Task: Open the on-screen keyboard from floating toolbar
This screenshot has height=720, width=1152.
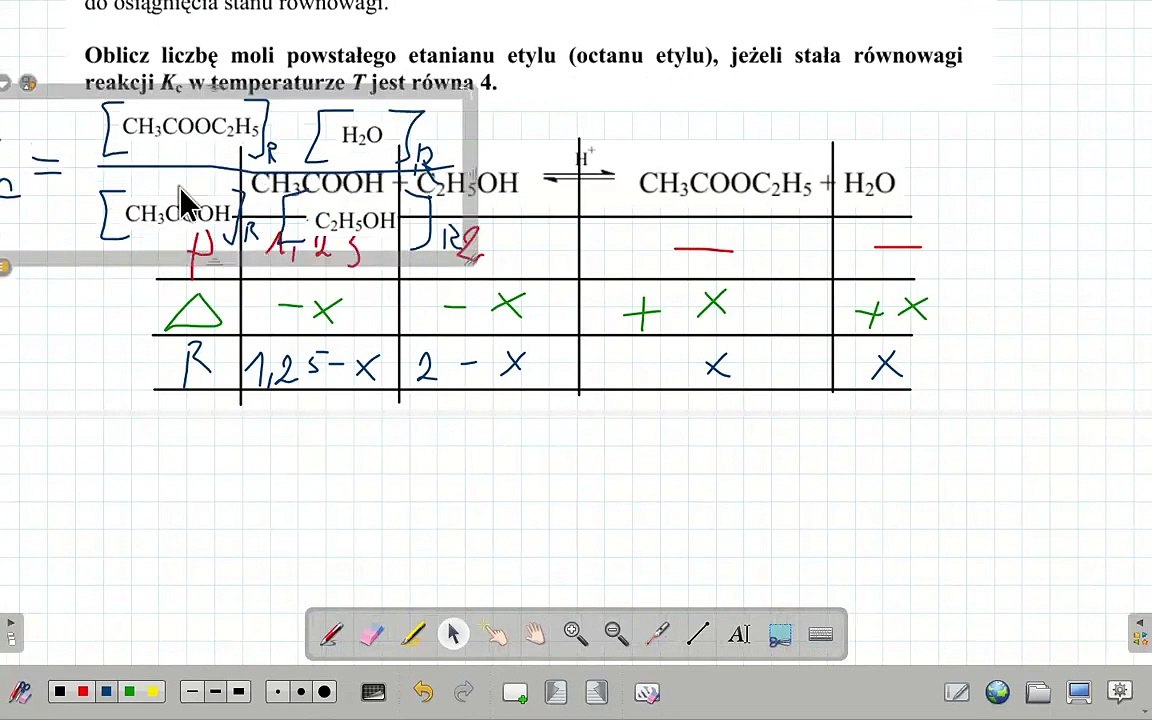Action: point(820,633)
